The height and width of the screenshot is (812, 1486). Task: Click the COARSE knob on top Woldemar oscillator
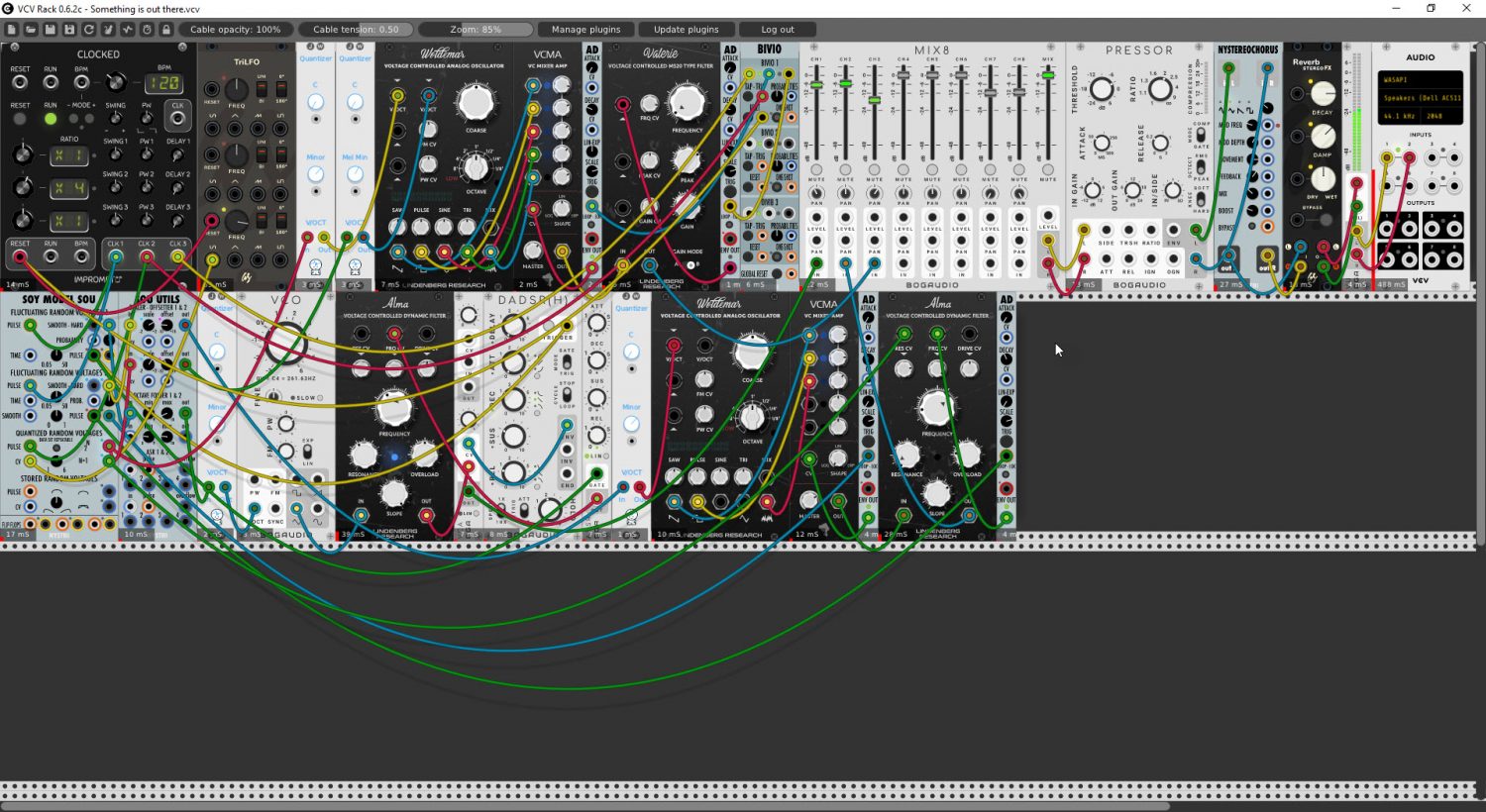point(477,102)
